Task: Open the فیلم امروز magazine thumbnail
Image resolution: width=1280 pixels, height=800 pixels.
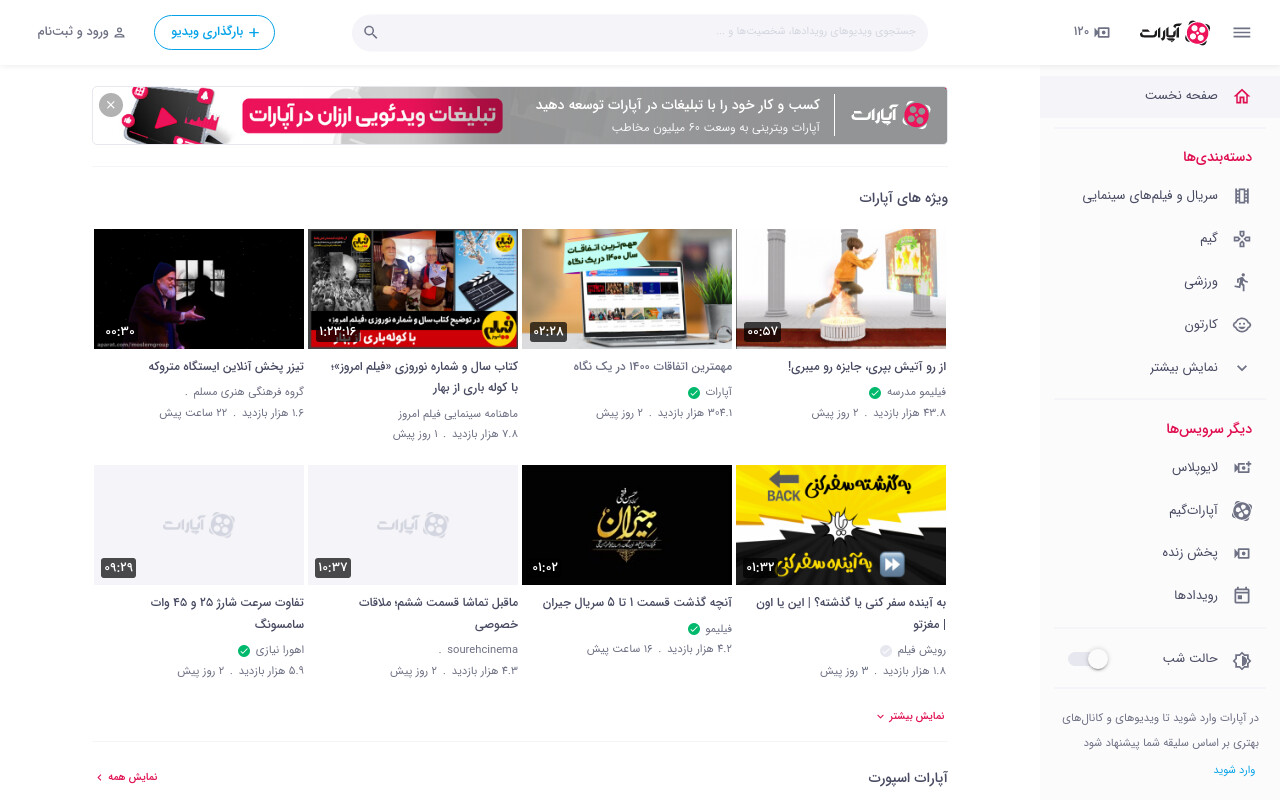Action: coord(413,288)
